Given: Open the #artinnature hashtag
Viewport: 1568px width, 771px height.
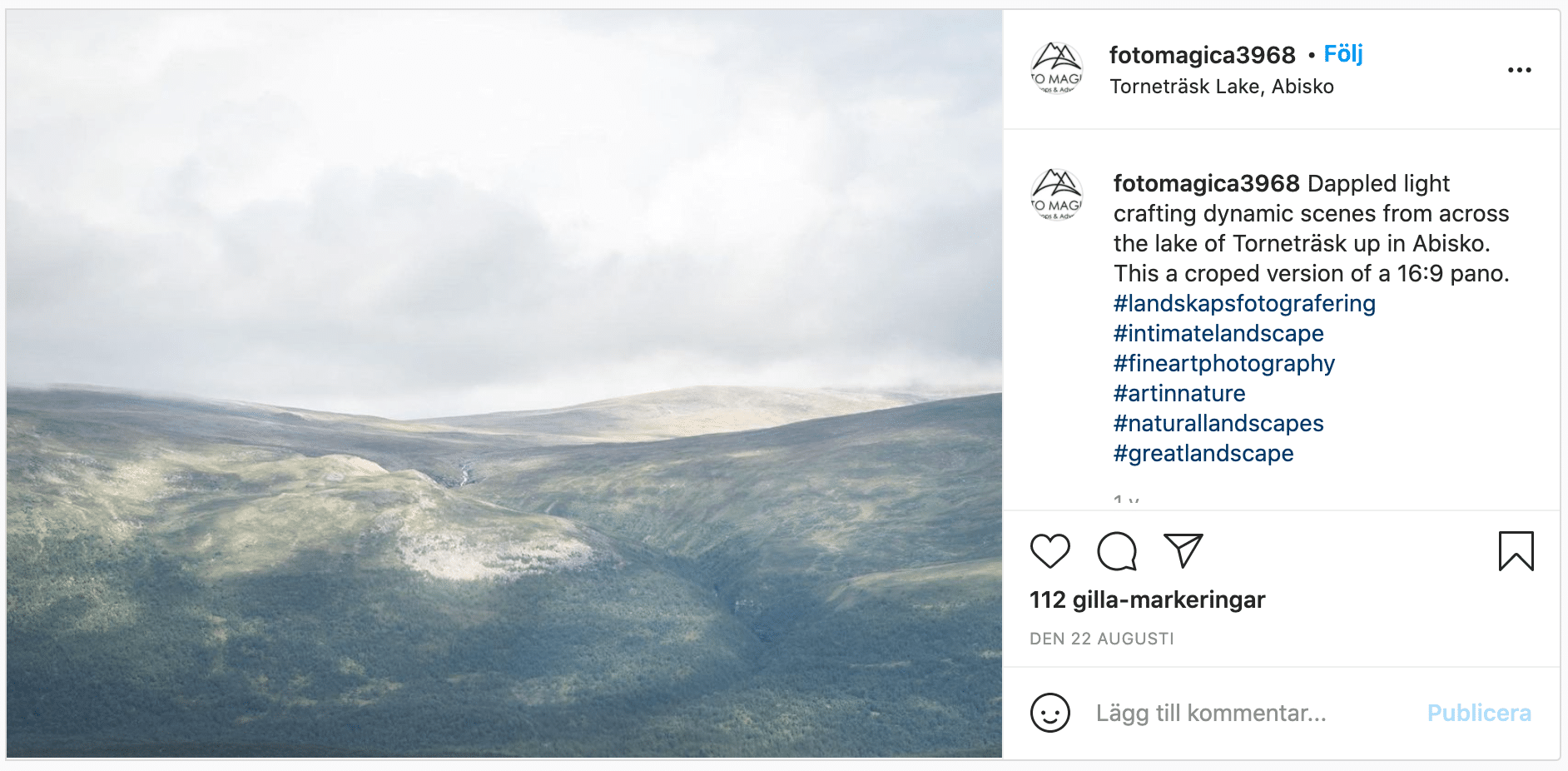Looking at the screenshot, I should coord(1179,393).
